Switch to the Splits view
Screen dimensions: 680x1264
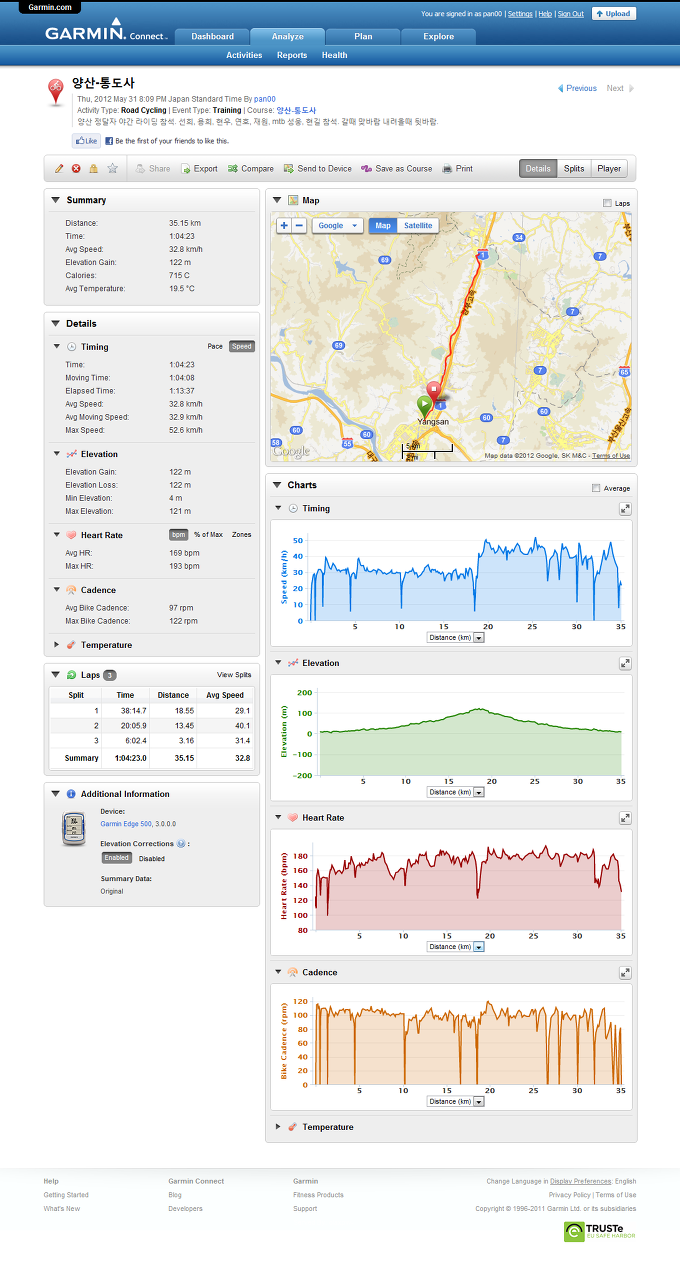pyautogui.click(x=574, y=168)
